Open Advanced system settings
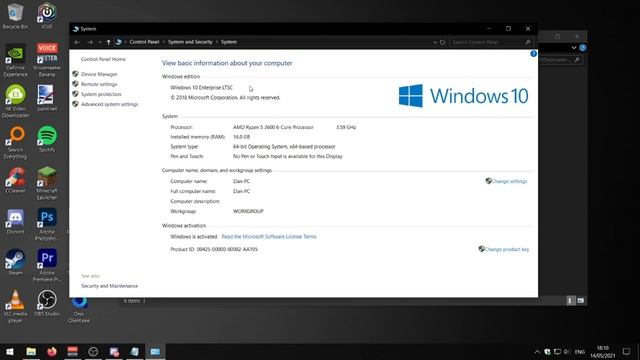 coord(109,104)
